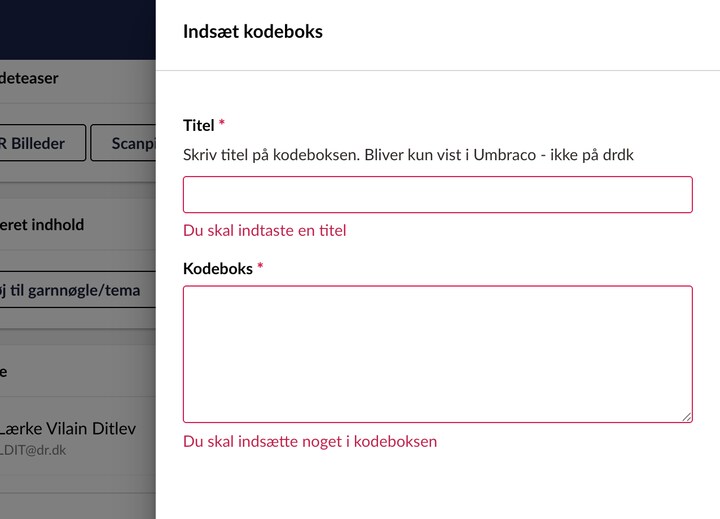Click the Titel field label
720x519 pixels.
[x=198, y=126]
